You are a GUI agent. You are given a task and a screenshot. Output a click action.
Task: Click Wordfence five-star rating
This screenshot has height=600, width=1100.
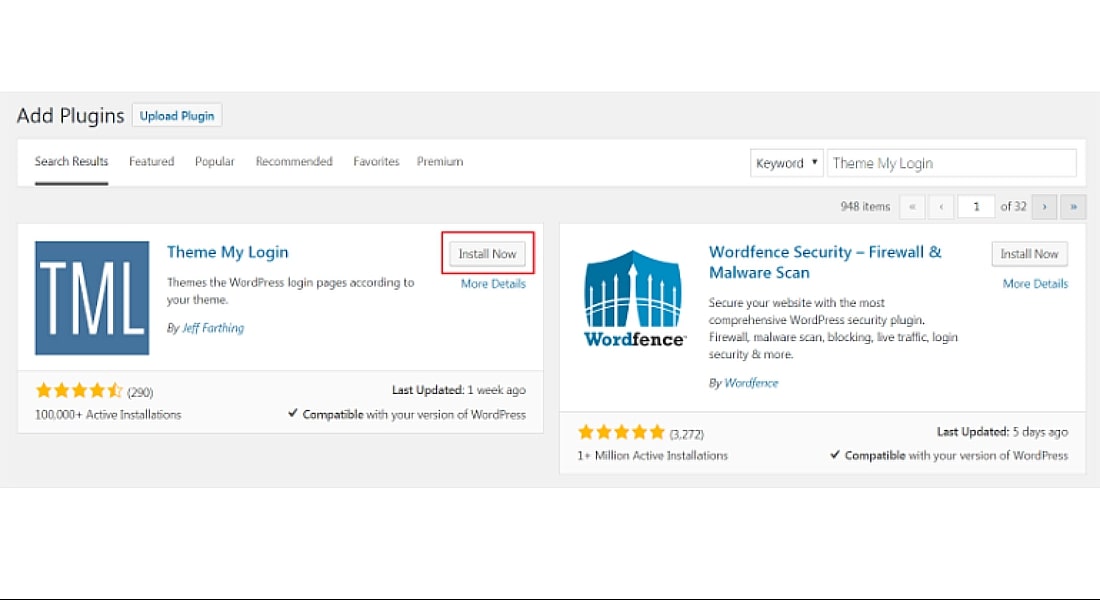pos(621,432)
